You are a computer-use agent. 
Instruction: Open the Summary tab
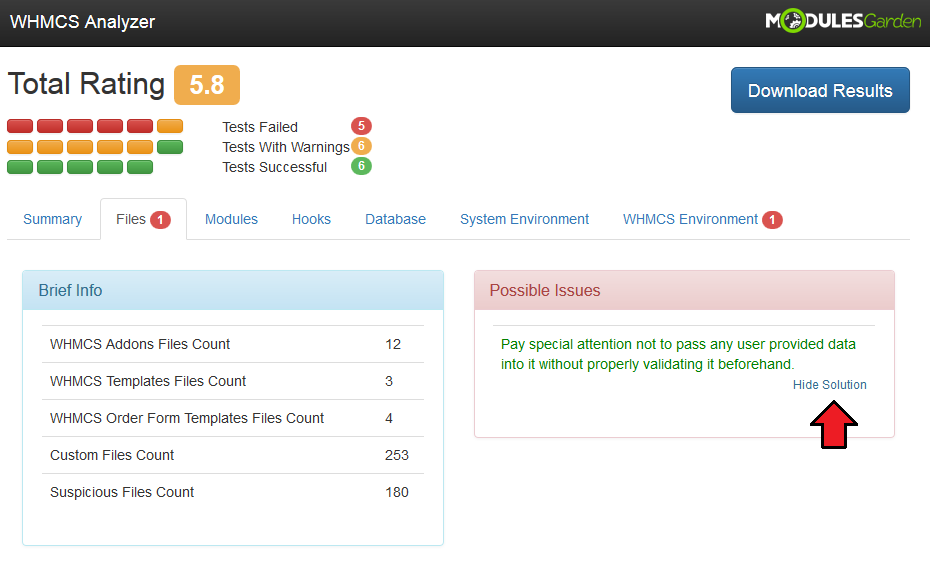point(53,219)
